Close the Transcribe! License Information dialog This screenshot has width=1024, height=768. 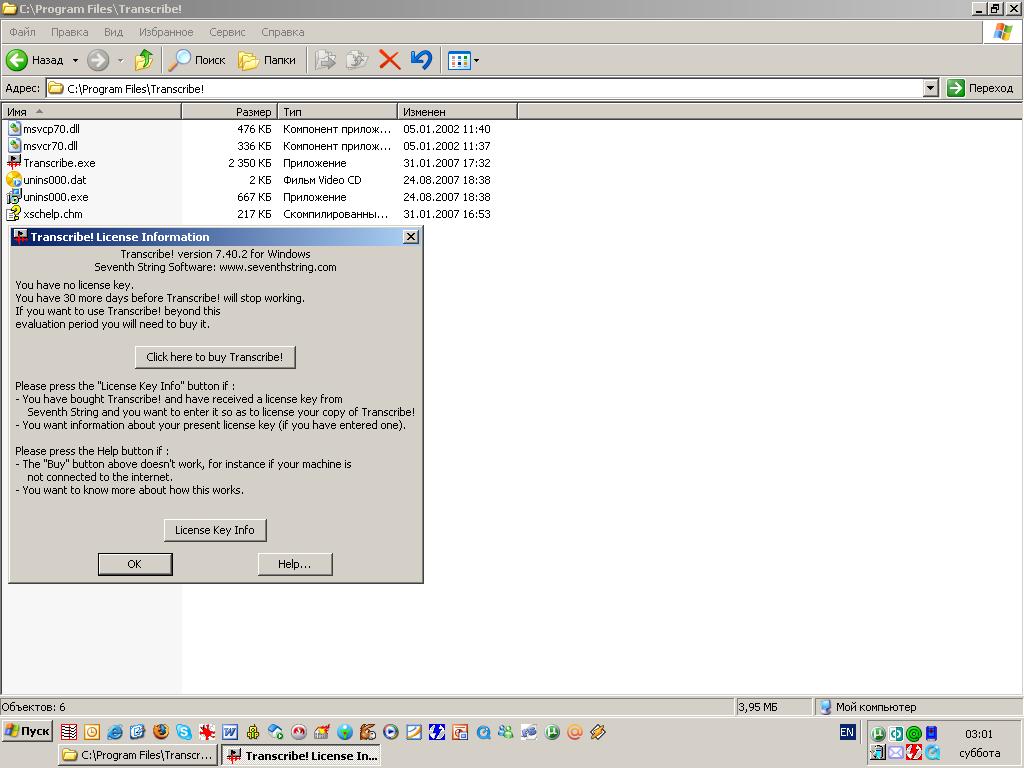[410, 236]
